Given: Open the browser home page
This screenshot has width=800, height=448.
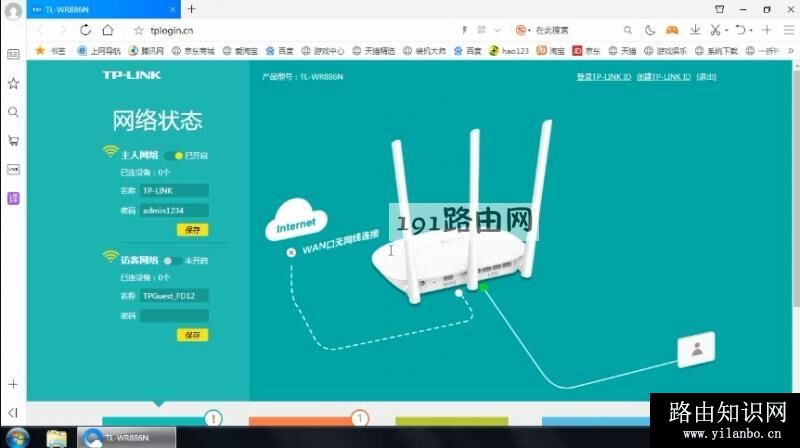Looking at the screenshot, I should pos(108,30).
